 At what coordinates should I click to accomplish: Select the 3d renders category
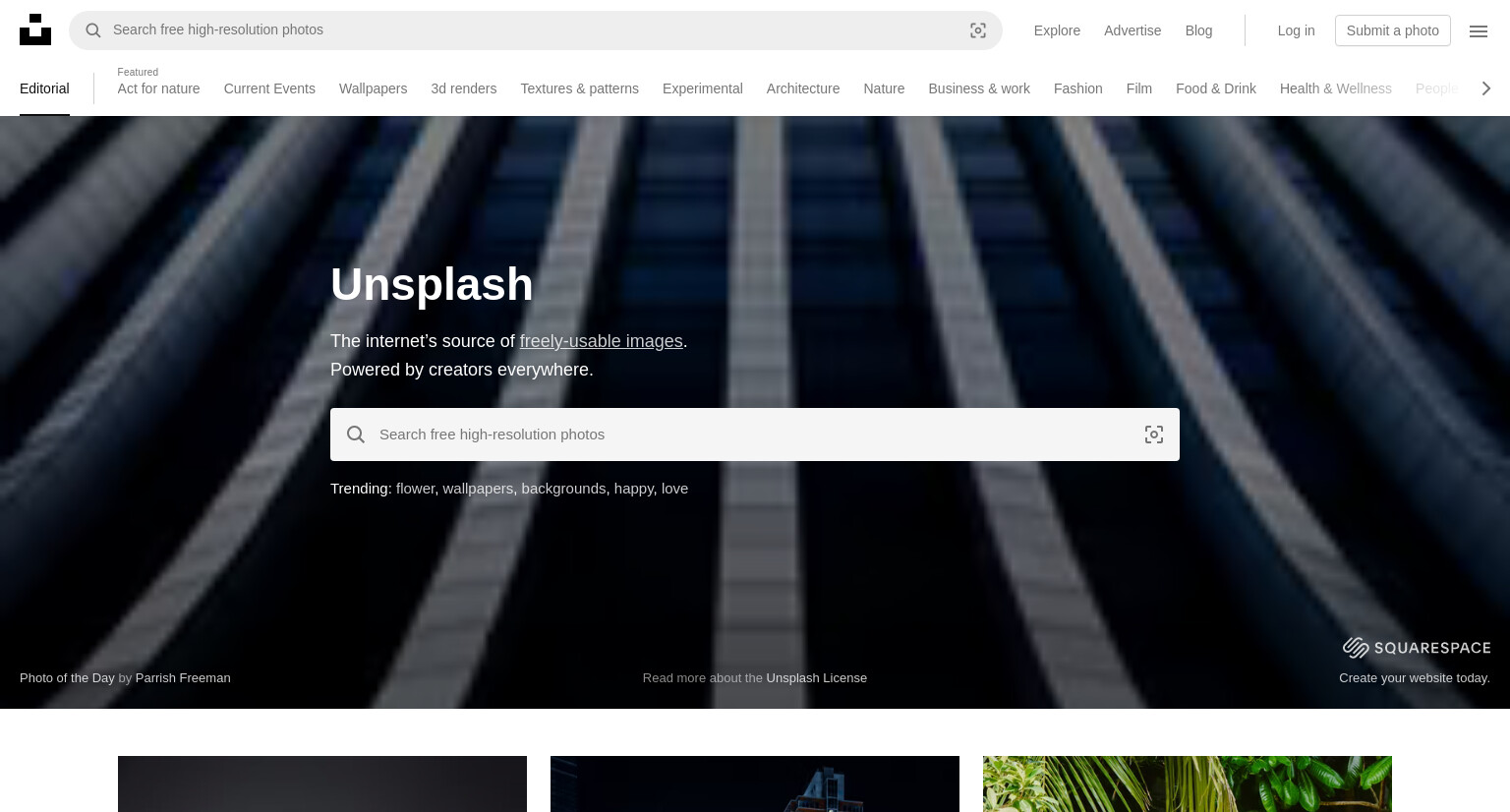463,88
